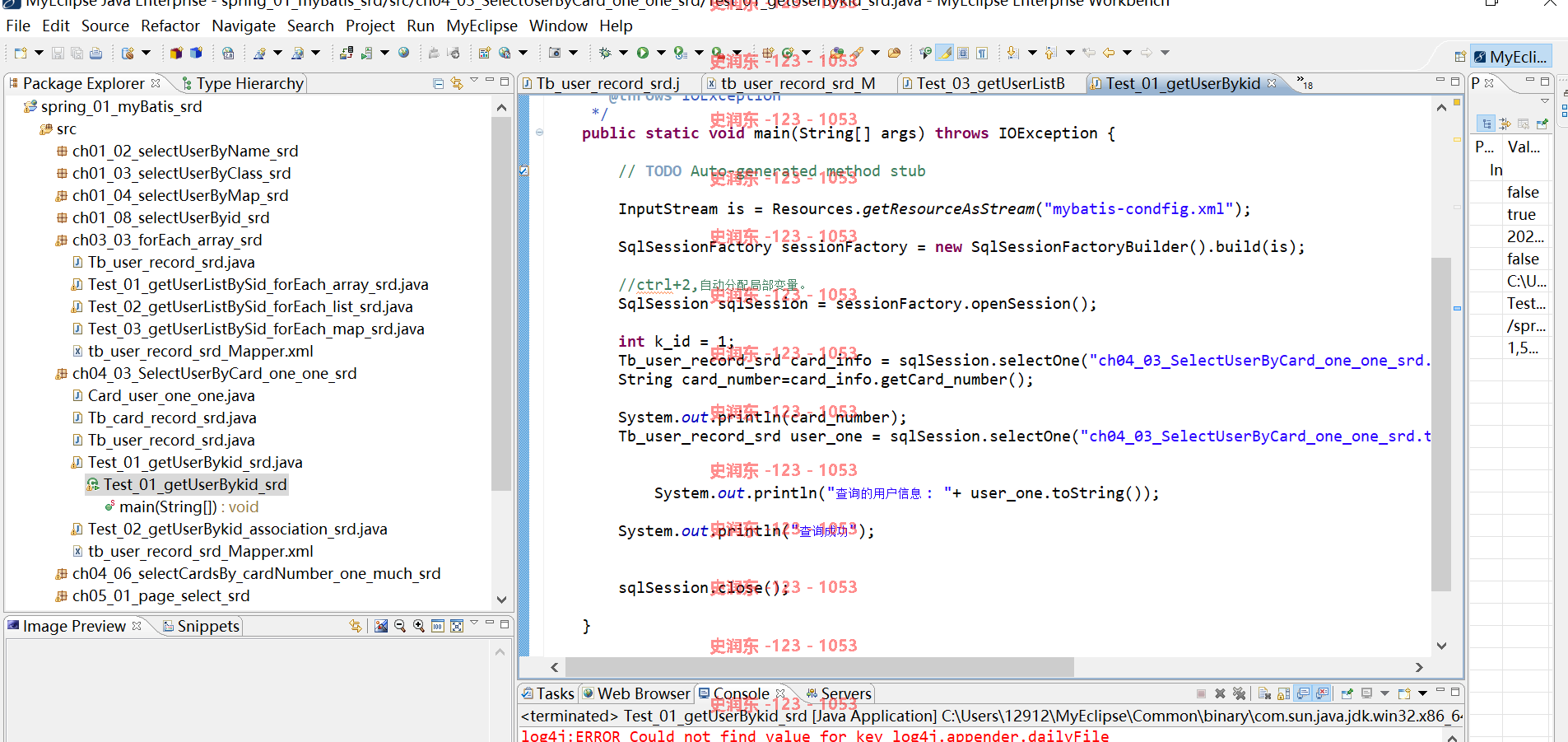Click Package Explorer scroll down arrow
Screen dimensions: 1568x742
(x=501, y=600)
